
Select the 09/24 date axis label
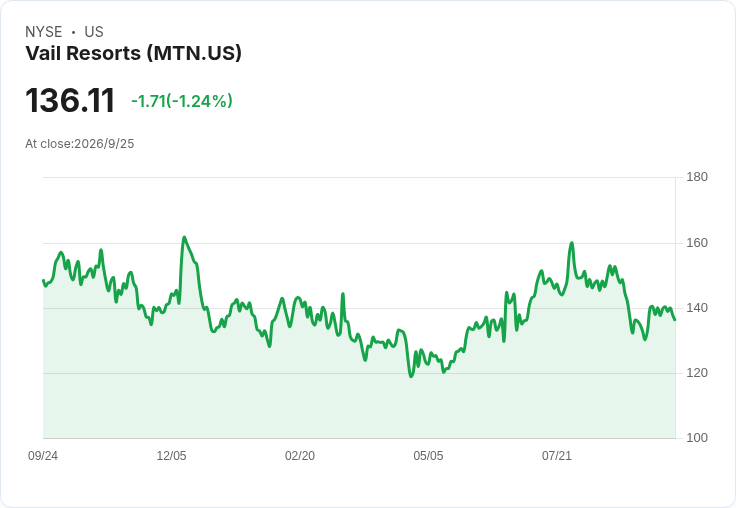[x=43, y=456]
